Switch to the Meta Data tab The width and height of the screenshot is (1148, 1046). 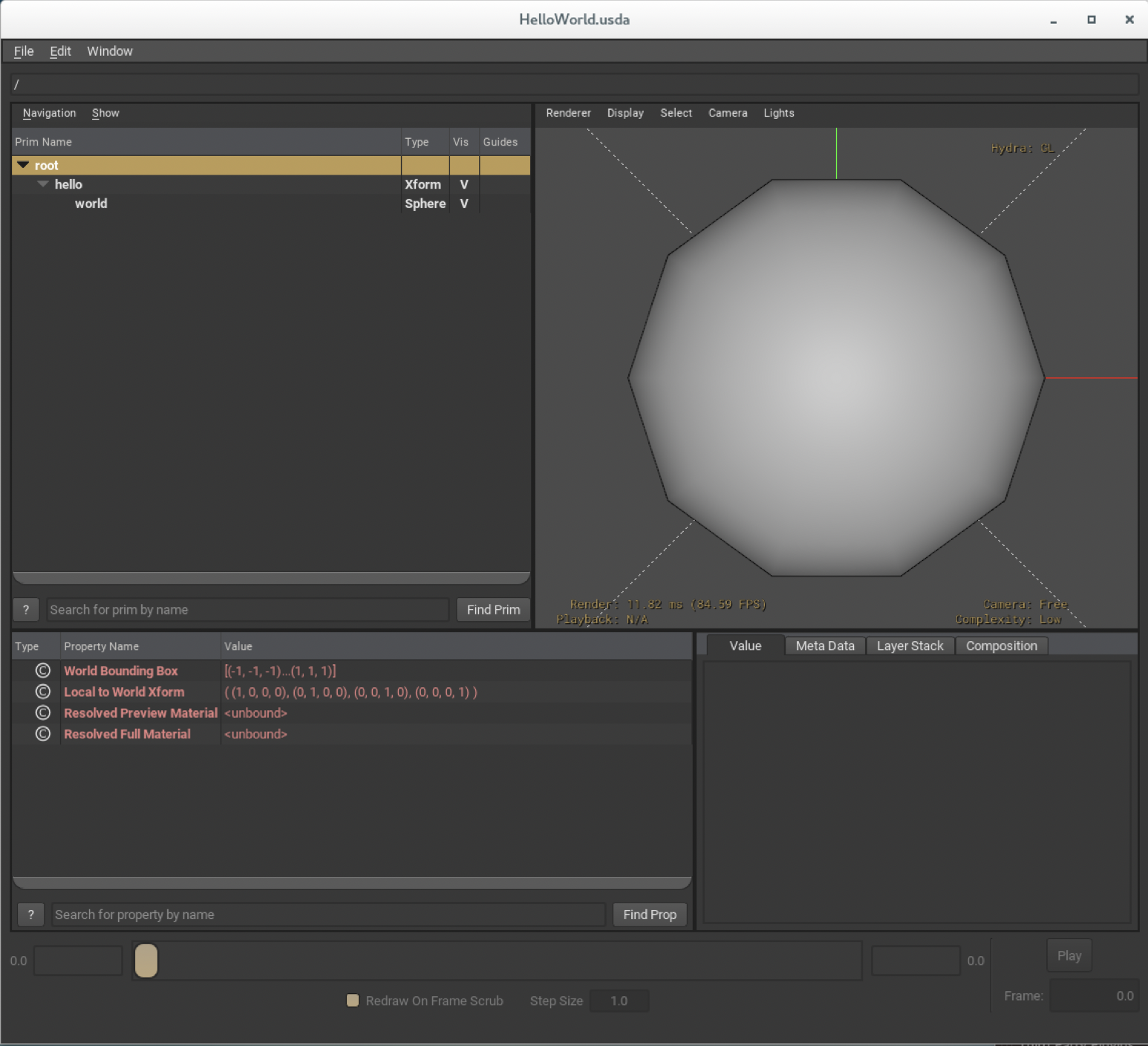(x=825, y=646)
